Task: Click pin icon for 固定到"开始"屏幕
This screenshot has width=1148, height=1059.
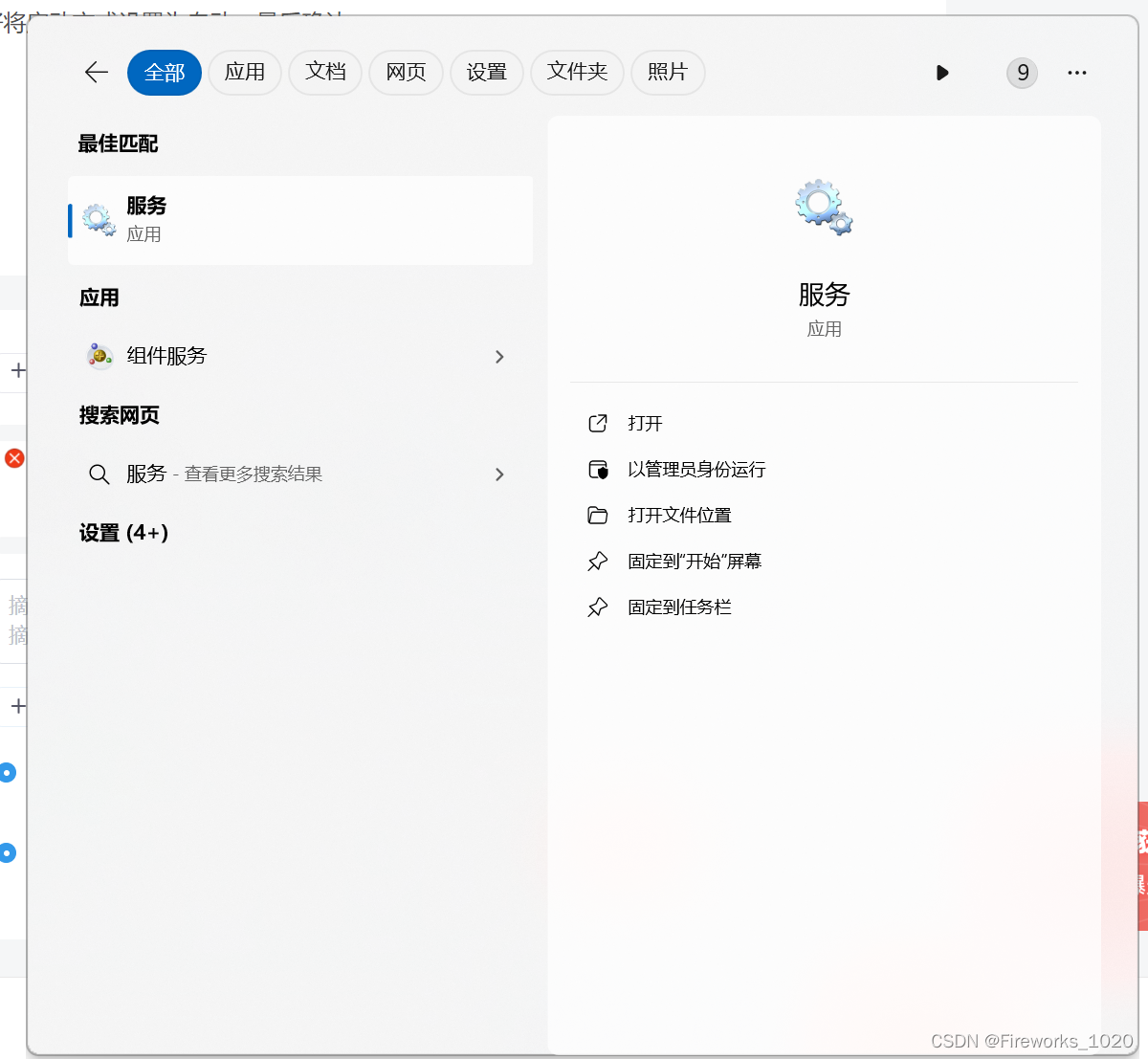Action: pos(598,561)
